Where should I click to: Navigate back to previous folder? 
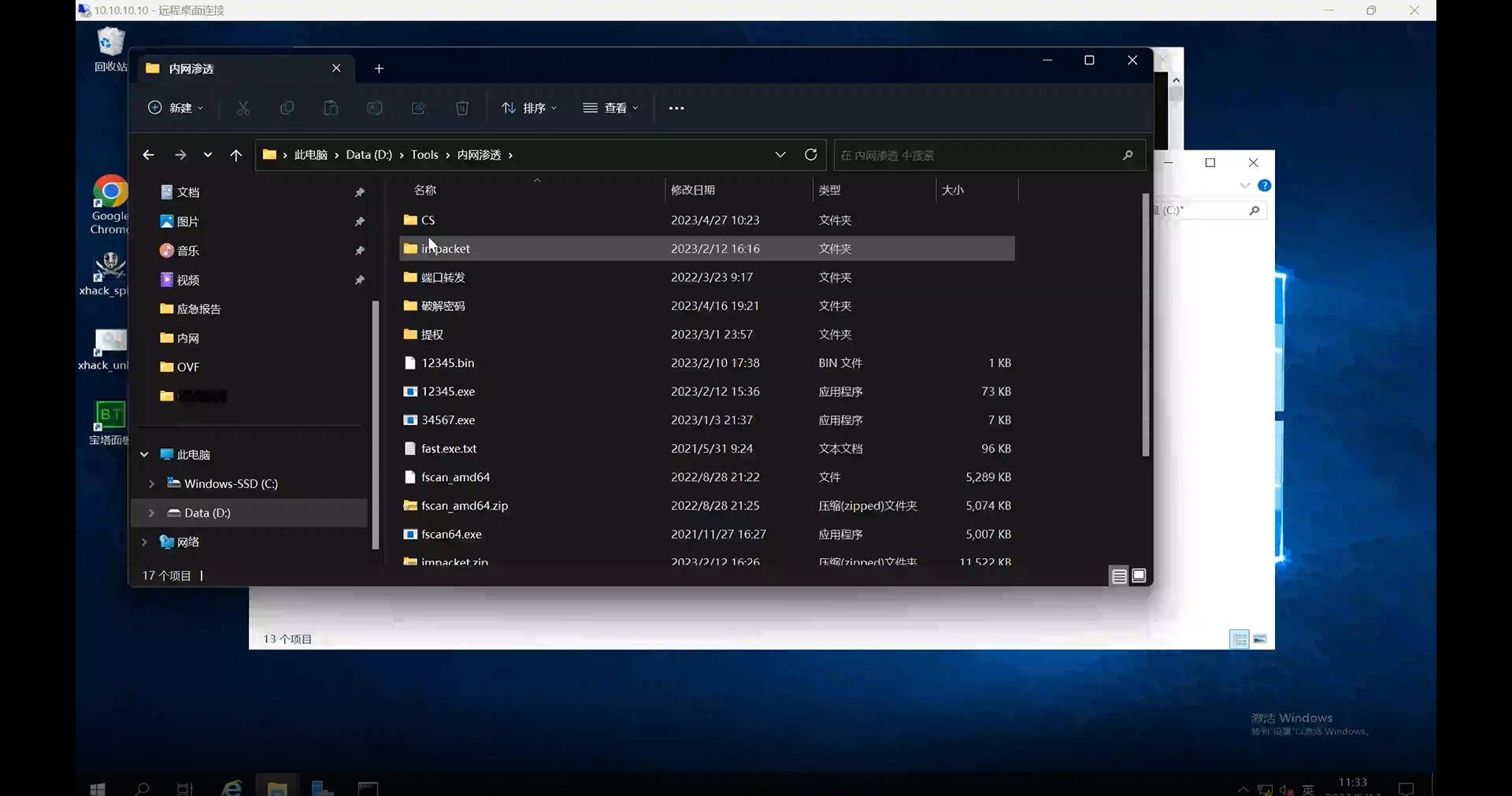point(148,155)
